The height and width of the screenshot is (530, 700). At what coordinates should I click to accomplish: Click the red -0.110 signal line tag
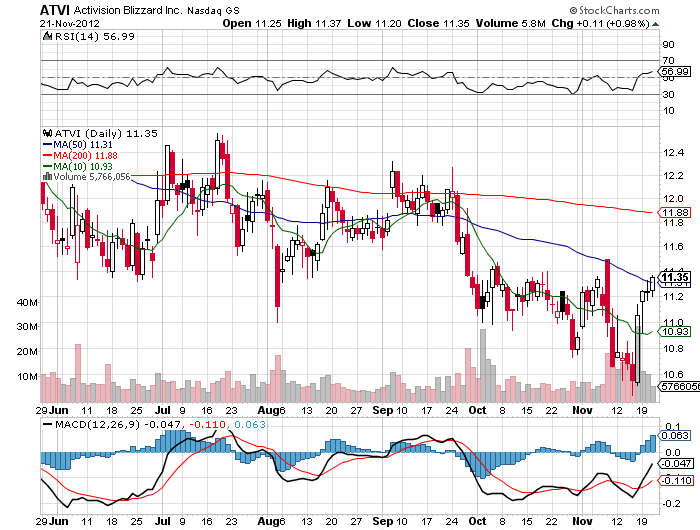(x=676, y=480)
